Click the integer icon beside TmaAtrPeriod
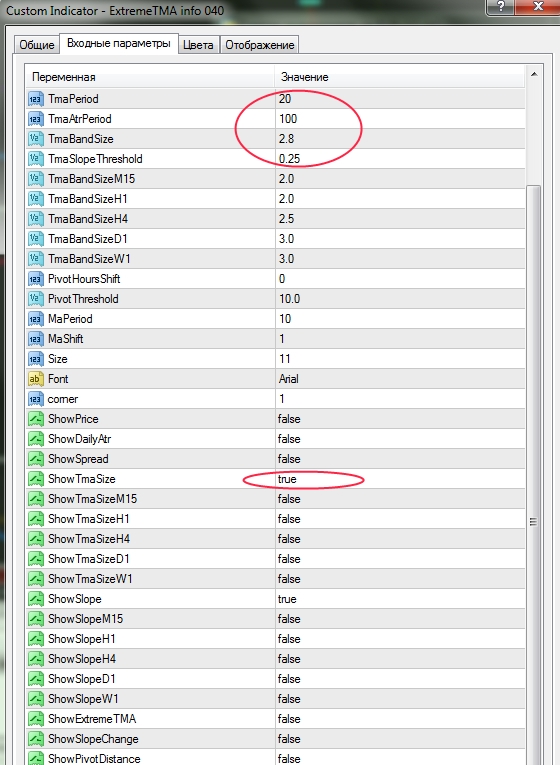 36,119
